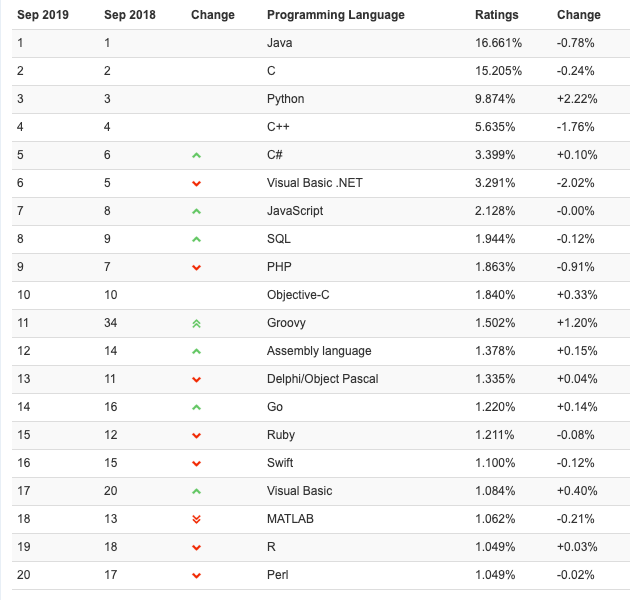Click the green up arrow beside C#

click(196, 156)
